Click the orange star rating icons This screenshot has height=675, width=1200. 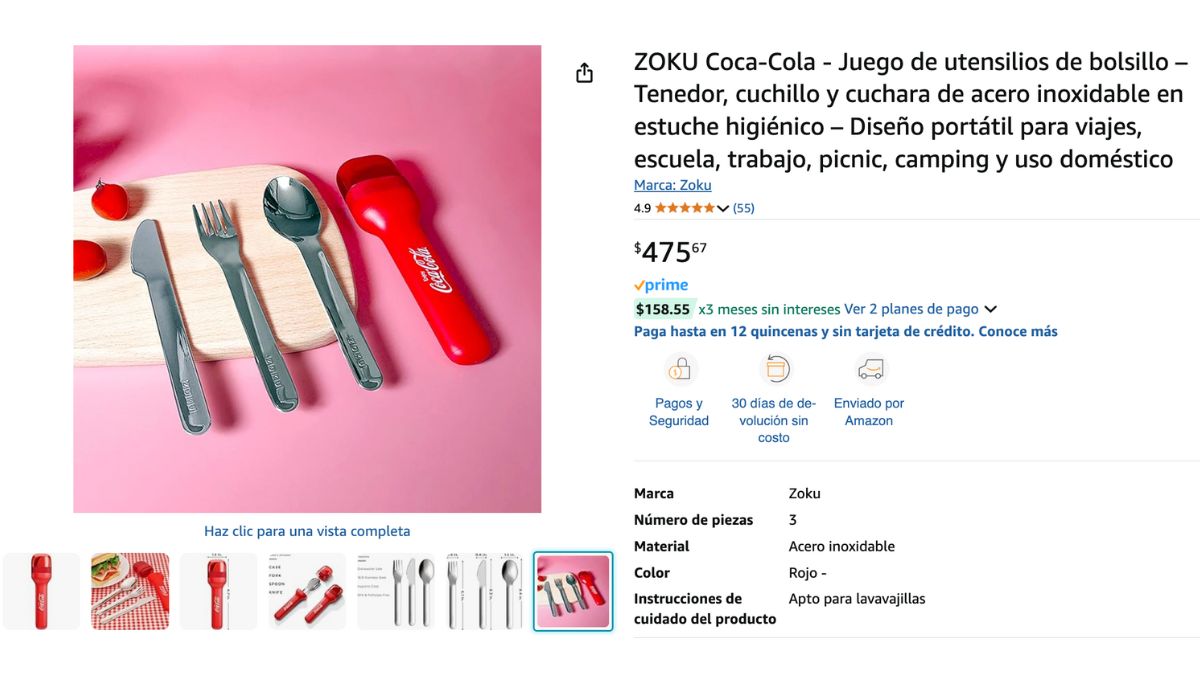tap(685, 208)
